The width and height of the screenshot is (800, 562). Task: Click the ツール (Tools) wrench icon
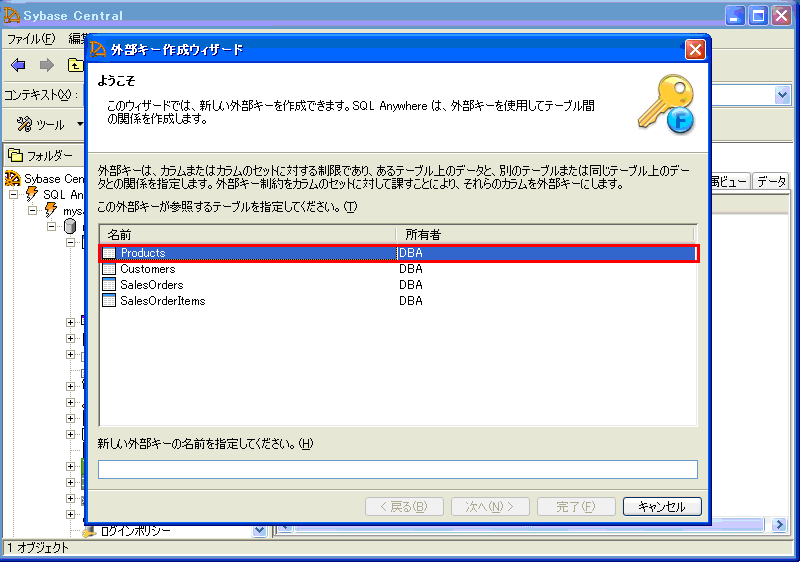coord(24,124)
